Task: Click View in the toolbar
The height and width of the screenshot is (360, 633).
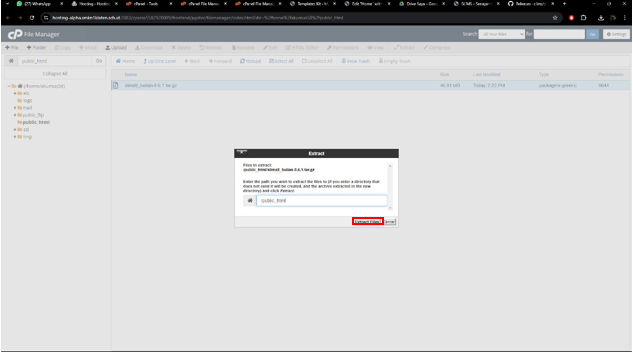Action: pos(375,48)
